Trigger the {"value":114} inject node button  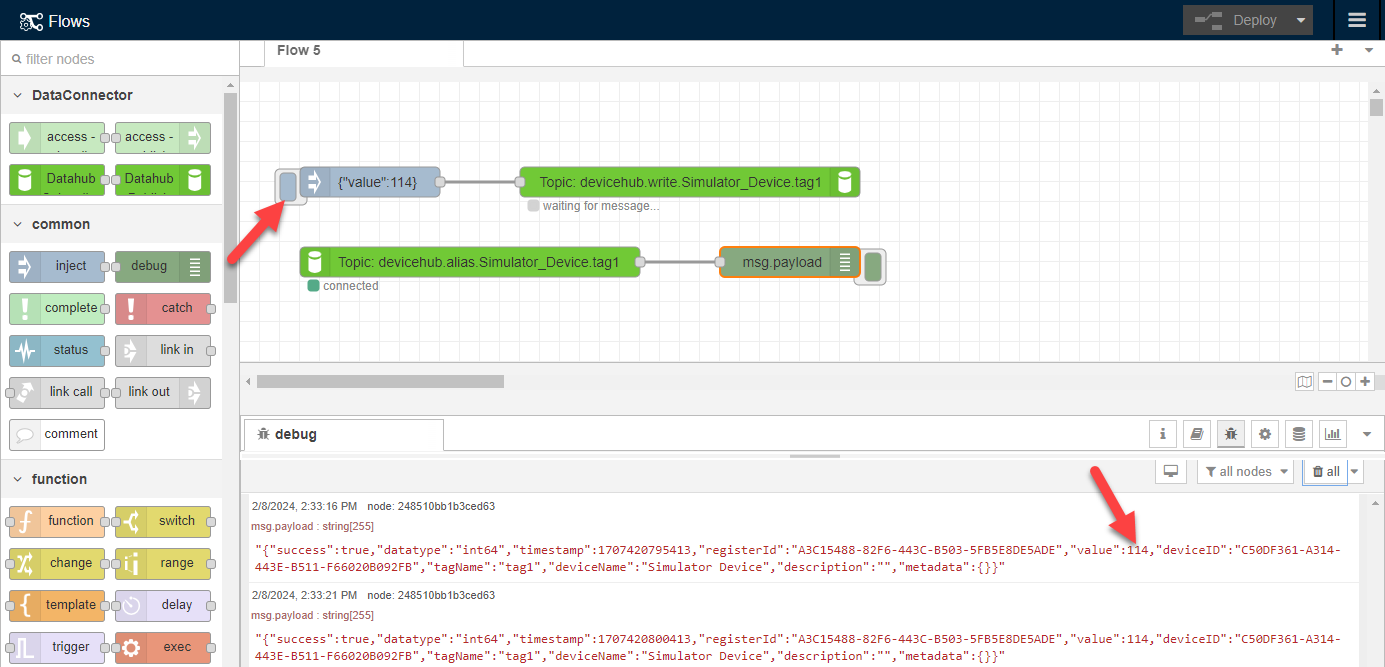click(x=287, y=184)
